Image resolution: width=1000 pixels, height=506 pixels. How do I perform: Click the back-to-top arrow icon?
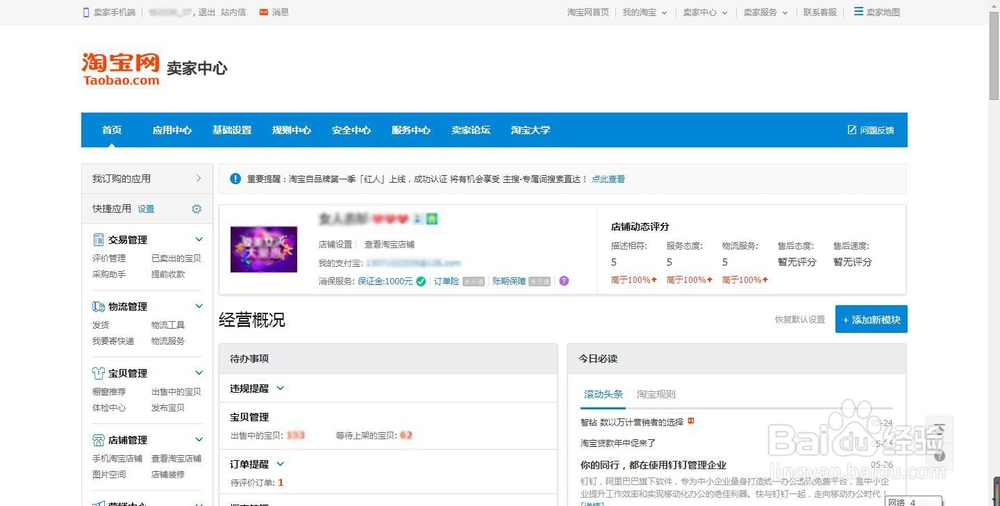click(939, 428)
